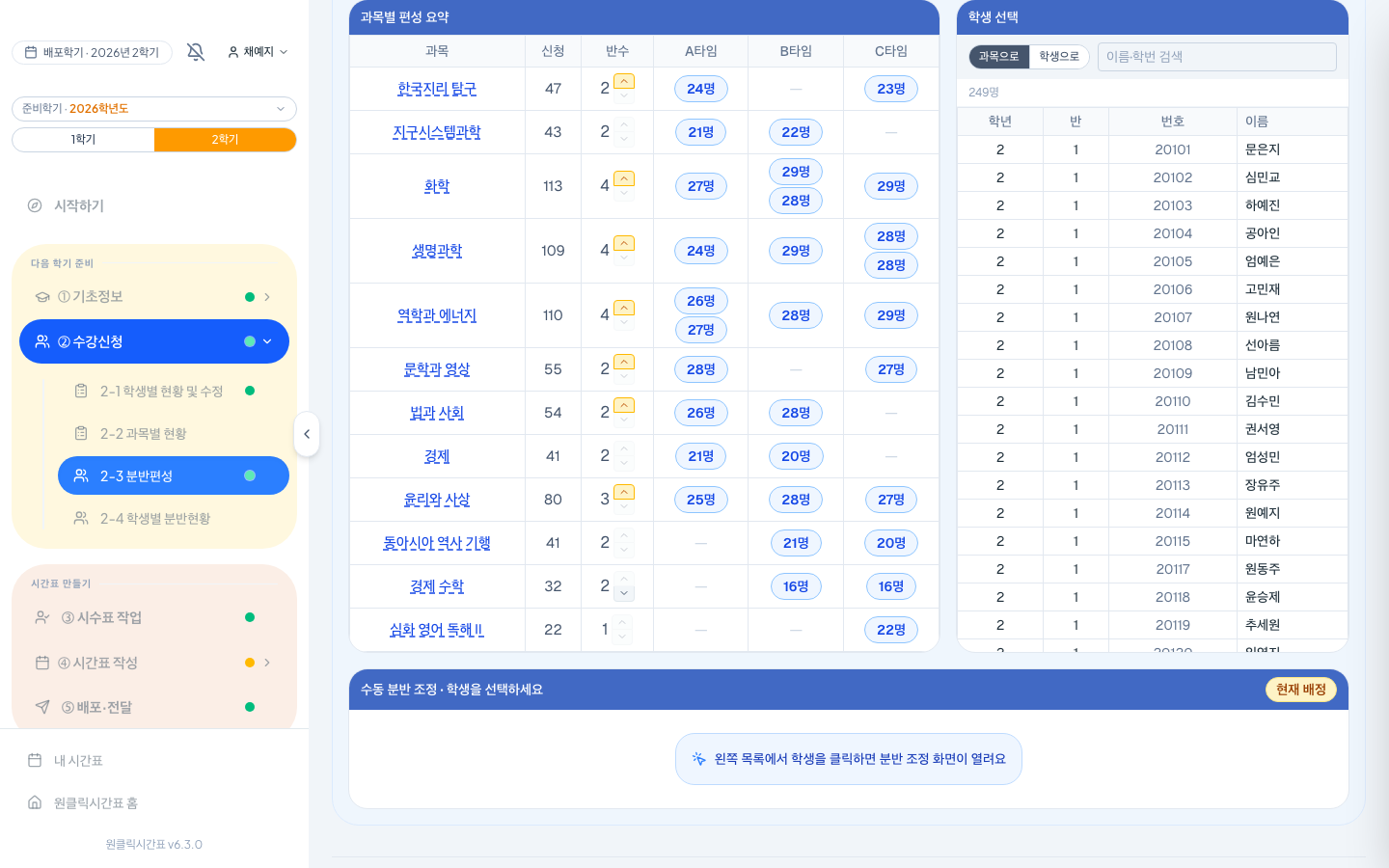This screenshot has width=1389, height=868.
Task: Select the 과목으로 view toggle
Action: point(999,57)
